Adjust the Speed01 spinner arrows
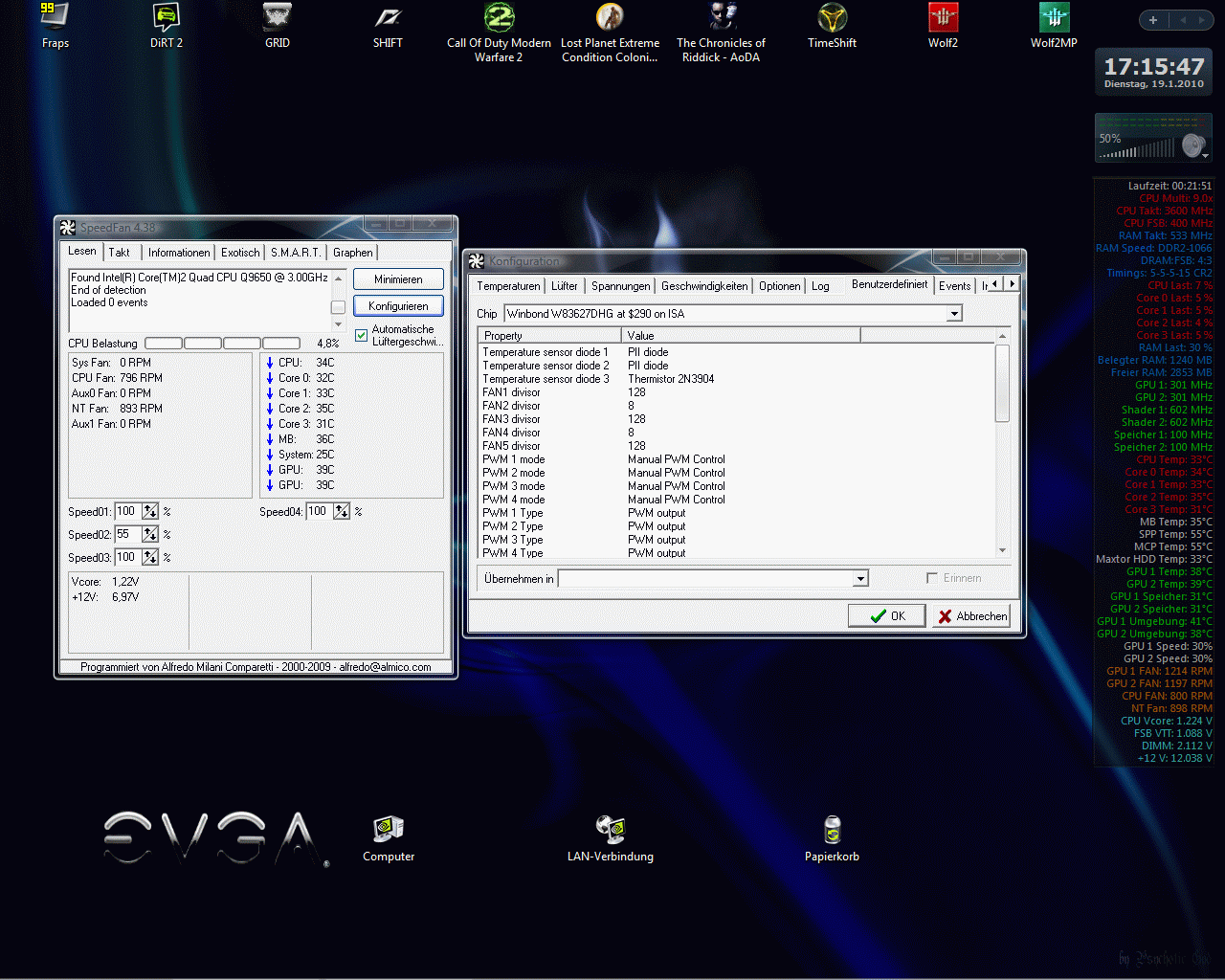The image size is (1225, 980). [150, 512]
